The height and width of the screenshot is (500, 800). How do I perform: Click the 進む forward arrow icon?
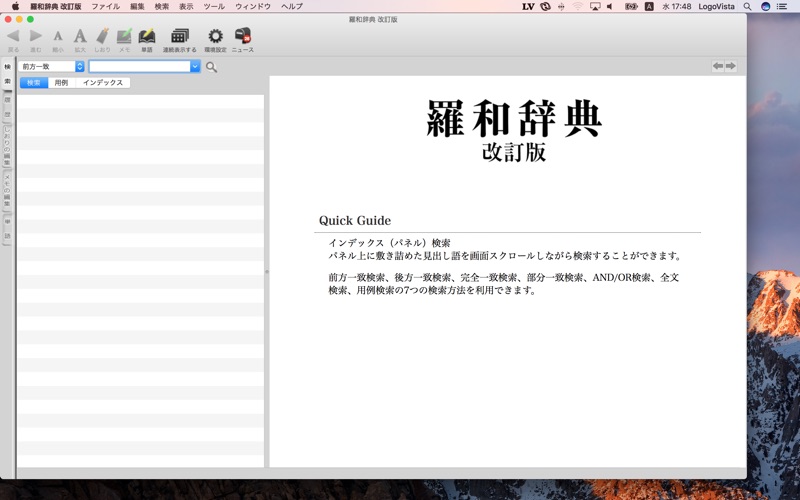click(35, 36)
